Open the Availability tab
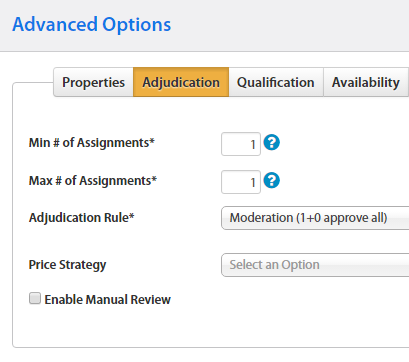 (366, 82)
